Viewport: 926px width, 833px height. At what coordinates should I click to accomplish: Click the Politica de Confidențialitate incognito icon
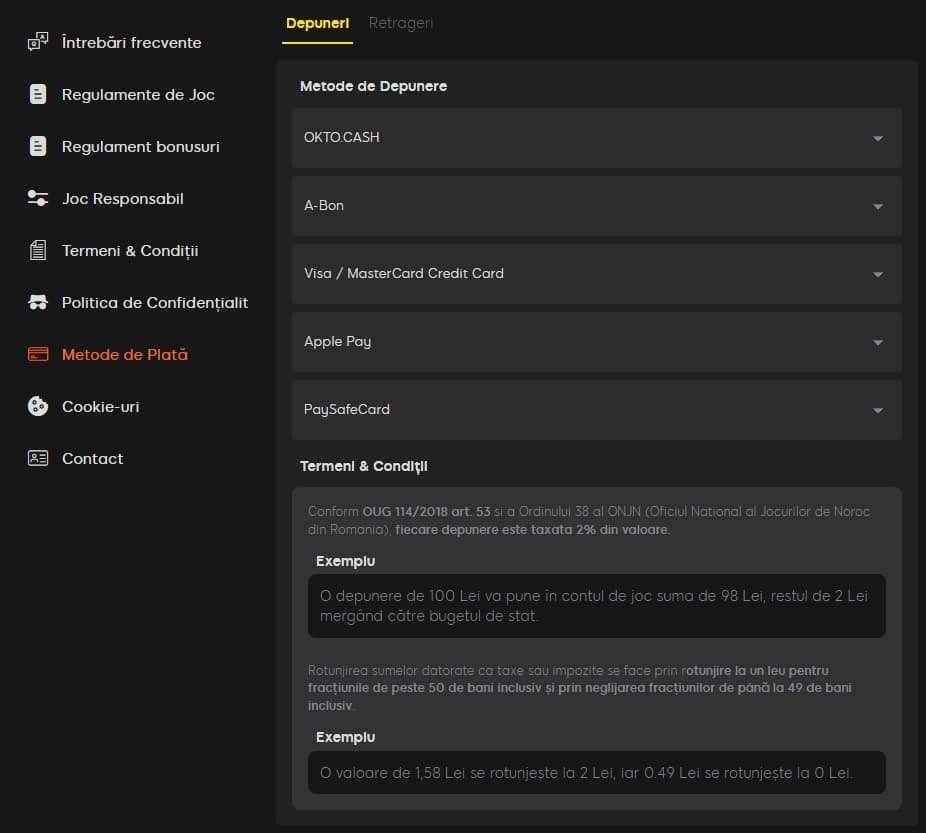click(38, 303)
